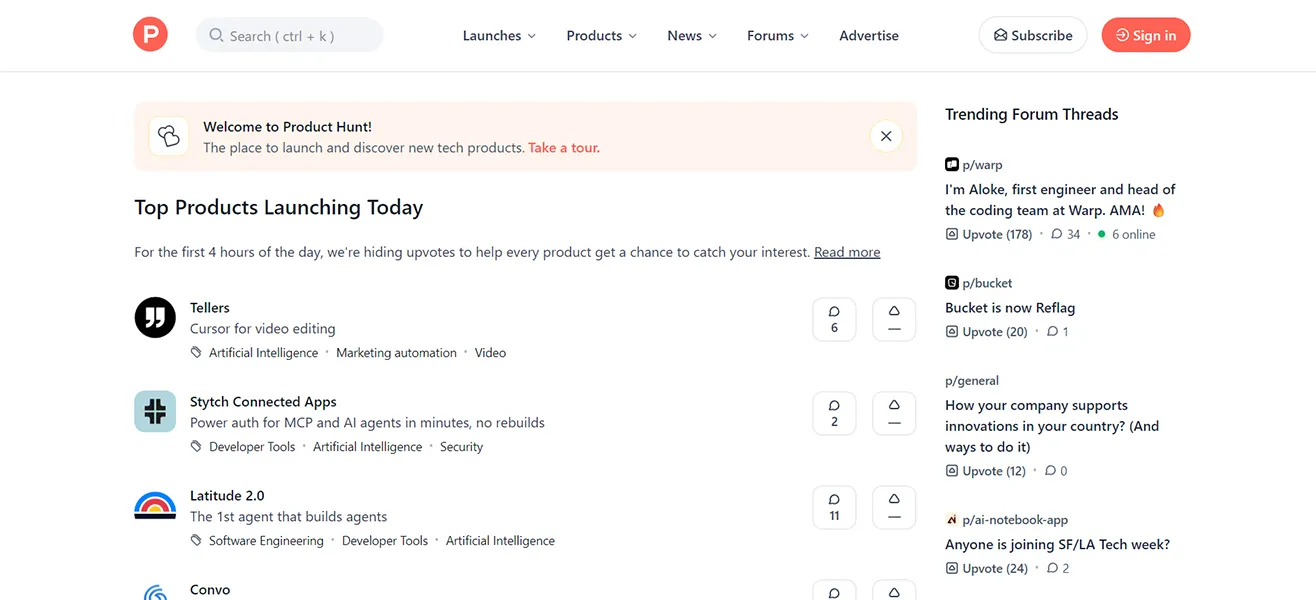Click the 6 online status indicator
1316x600 pixels.
(x=1126, y=233)
